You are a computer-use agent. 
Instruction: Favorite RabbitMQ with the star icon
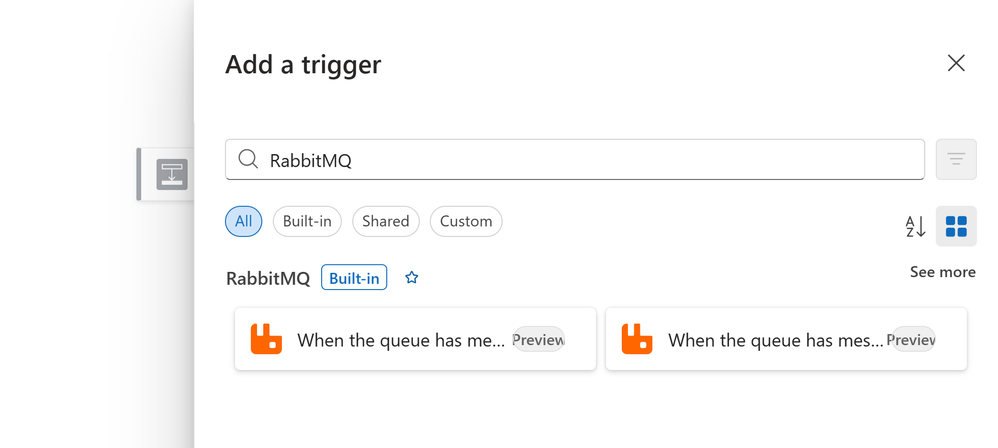[x=411, y=278]
